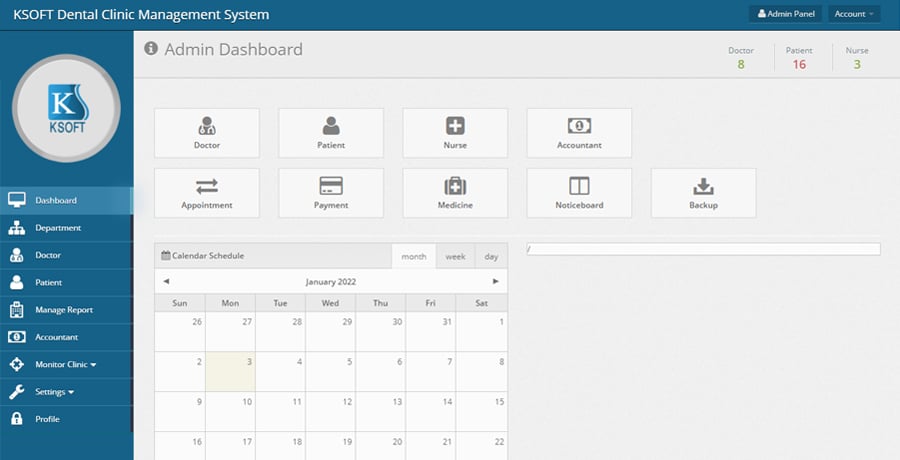Click the Admin Panel button
The width and height of the screenshot is (900, 460).
click(x=786, y=14)
